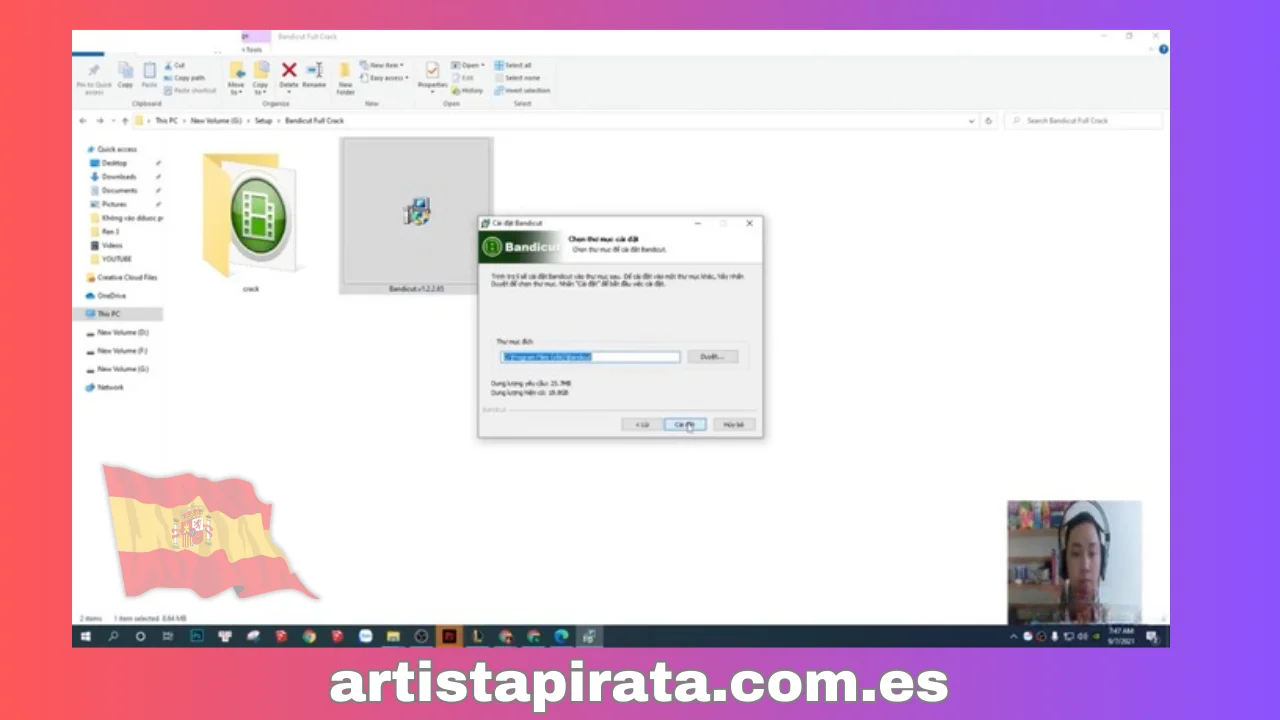Expand the Copy to dropdown
The height and width of the screenshot is (720, 1280).
[x=261, y=76]
